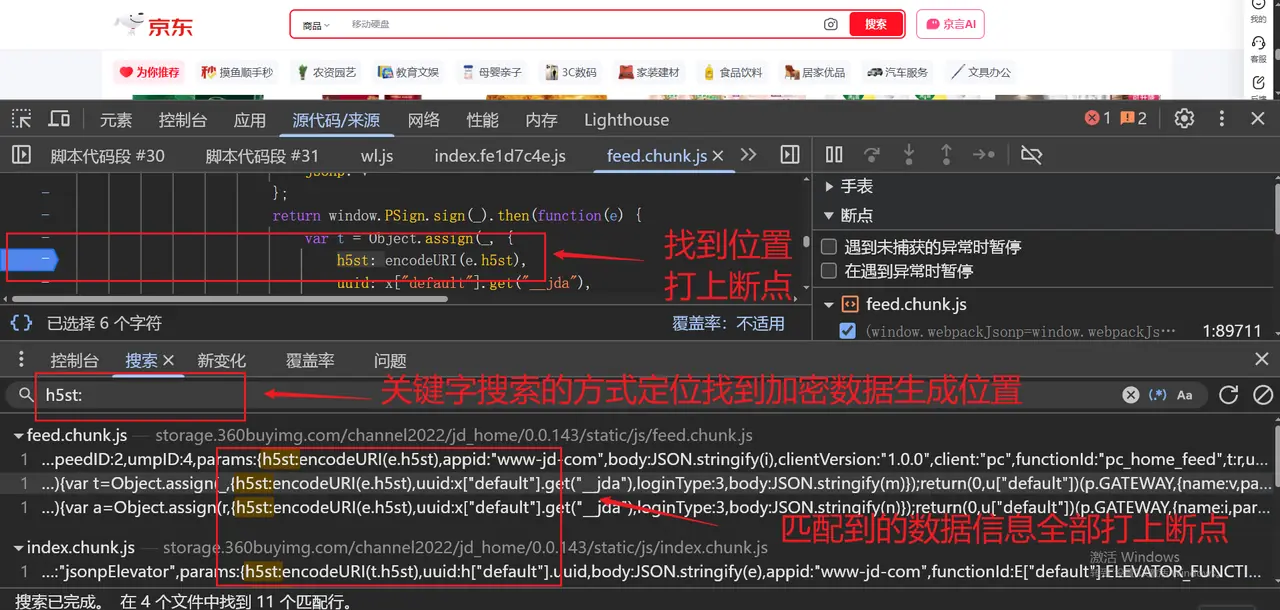Open DevTools settings gear
The width and height of the screenshot is (1280, 610).
pyautogui.click(x=1184, y=119)
